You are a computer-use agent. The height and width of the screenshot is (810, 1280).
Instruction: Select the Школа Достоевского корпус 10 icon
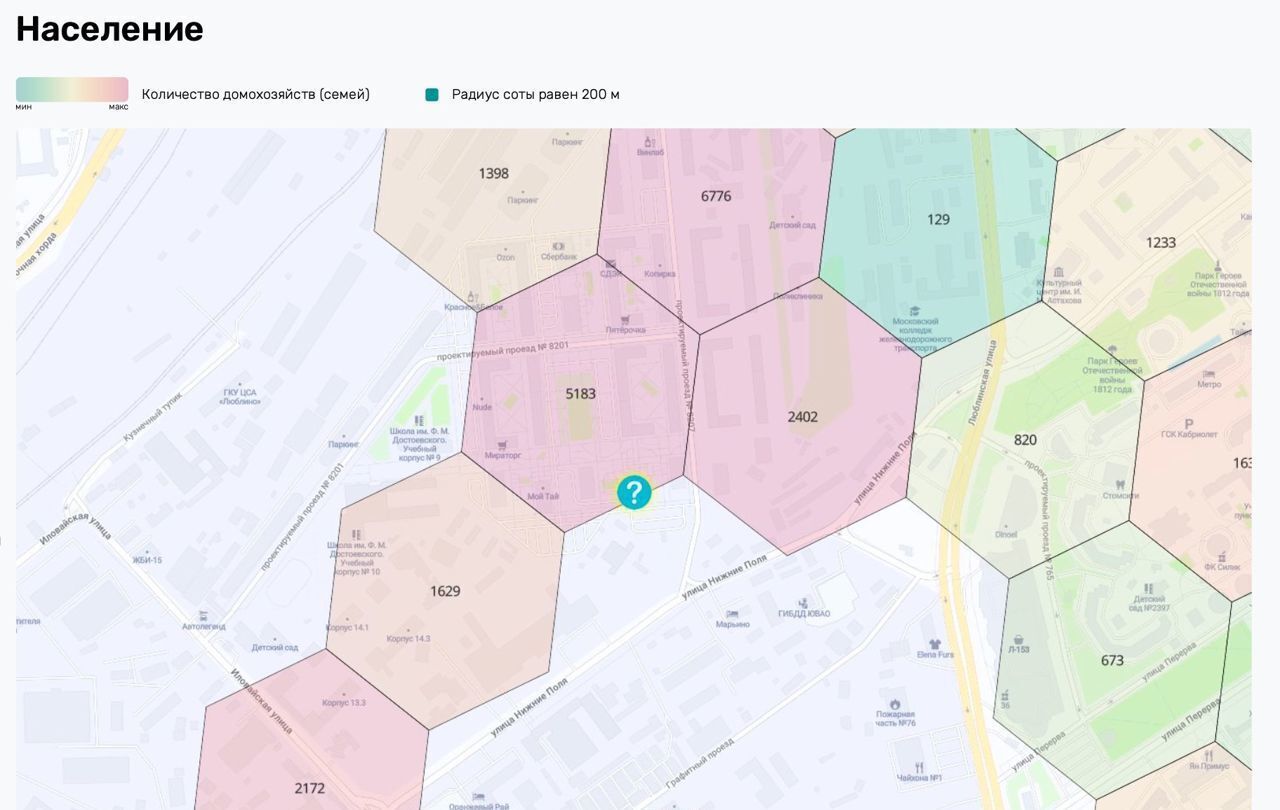[x=356, y=533]
